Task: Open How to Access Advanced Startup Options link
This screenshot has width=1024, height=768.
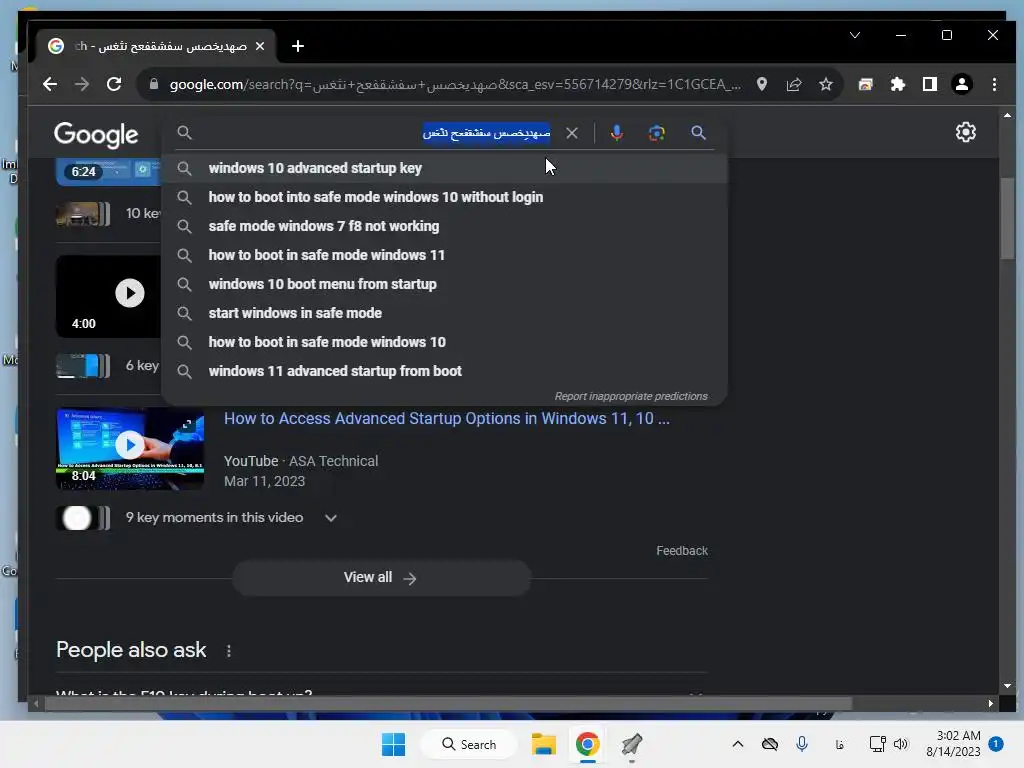Action: tap(447, 419)
